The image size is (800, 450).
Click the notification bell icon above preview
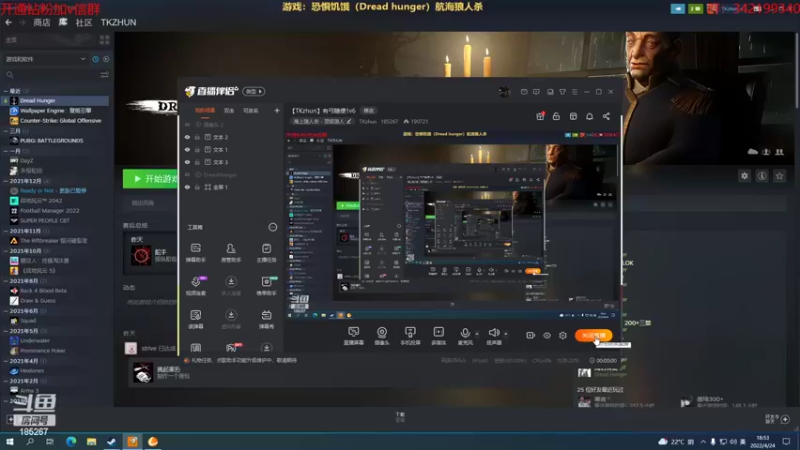point(589,116)
